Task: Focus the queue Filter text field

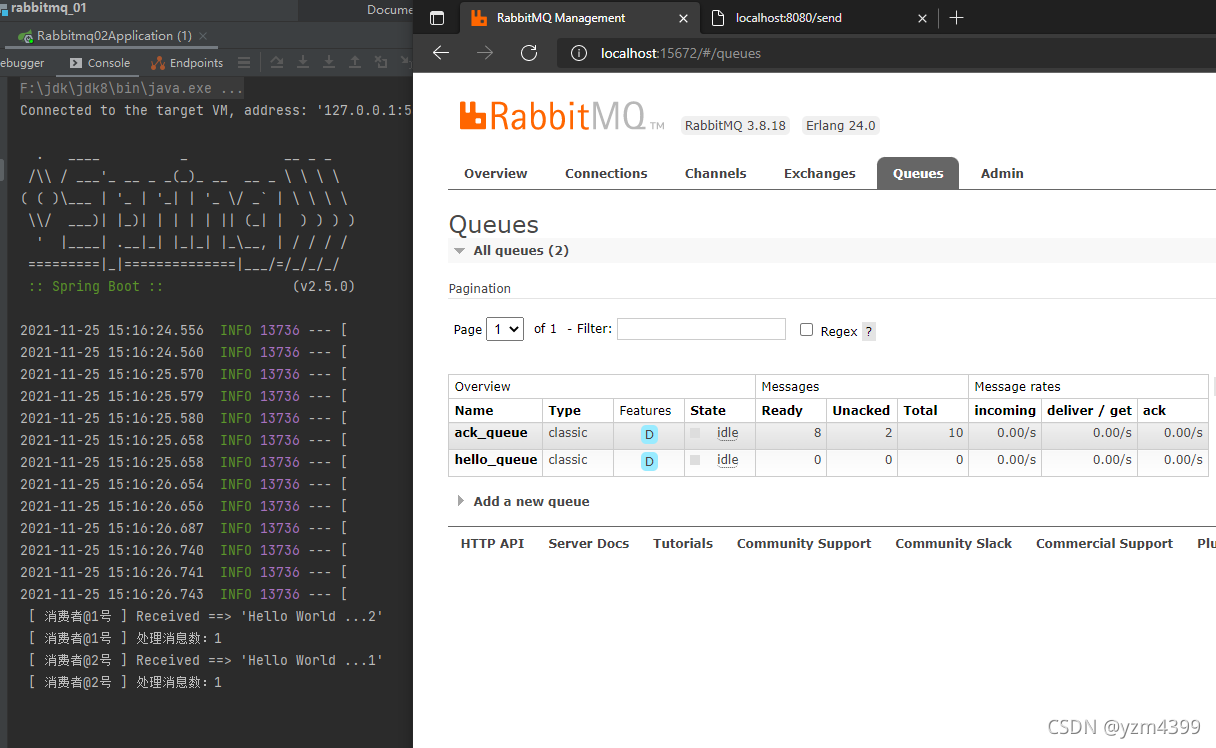Action: [x=701, y=329]
